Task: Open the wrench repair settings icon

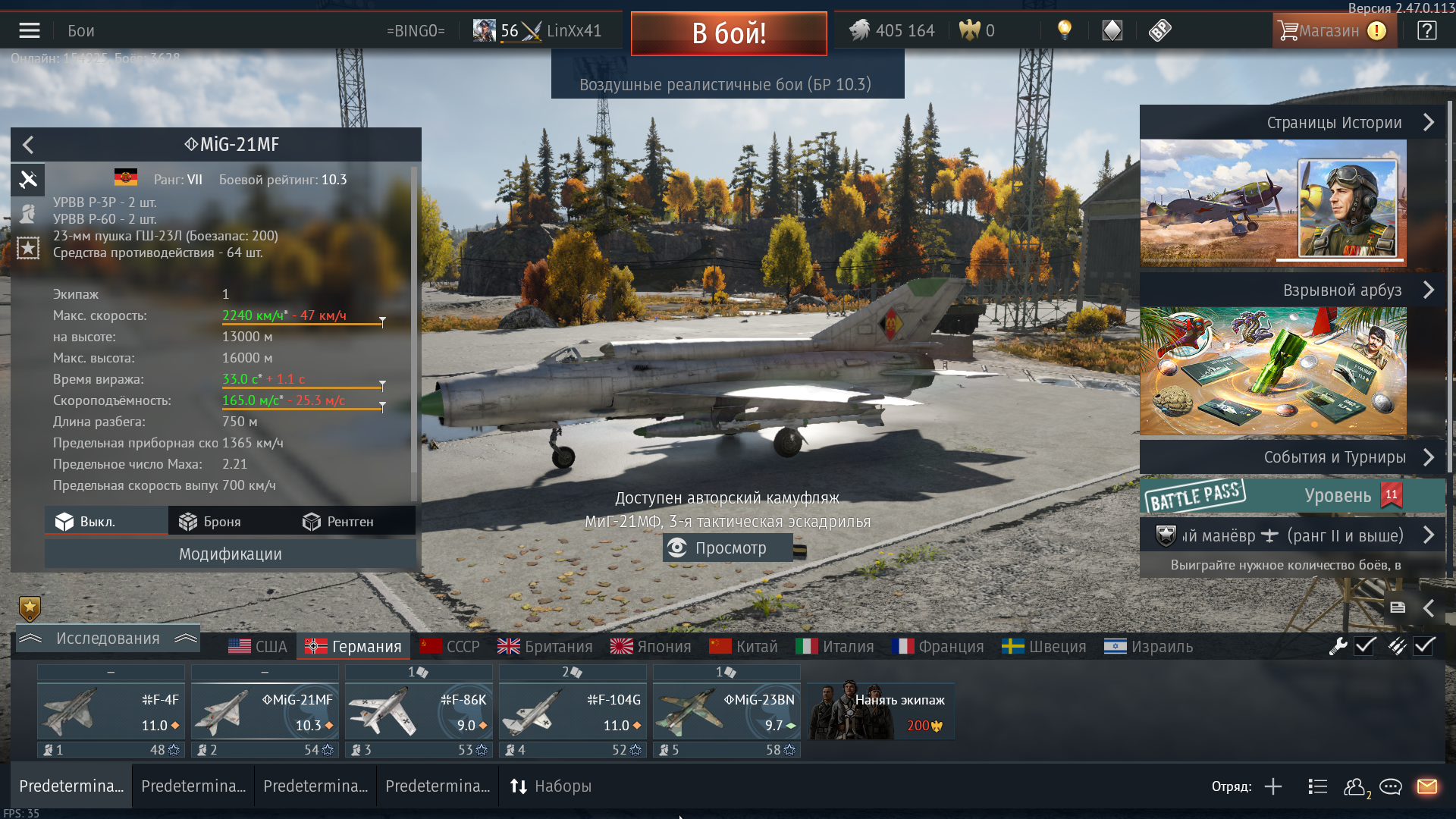Action: coord(1338,646)
